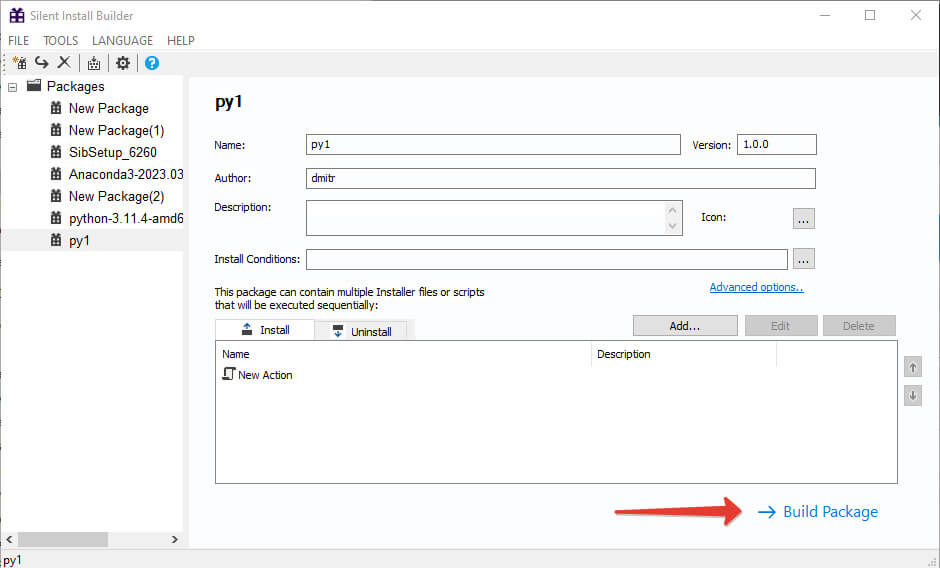Viewport: 940px width, 568px height.
Task: Switch to the Install tab
Action: point(265,330)
